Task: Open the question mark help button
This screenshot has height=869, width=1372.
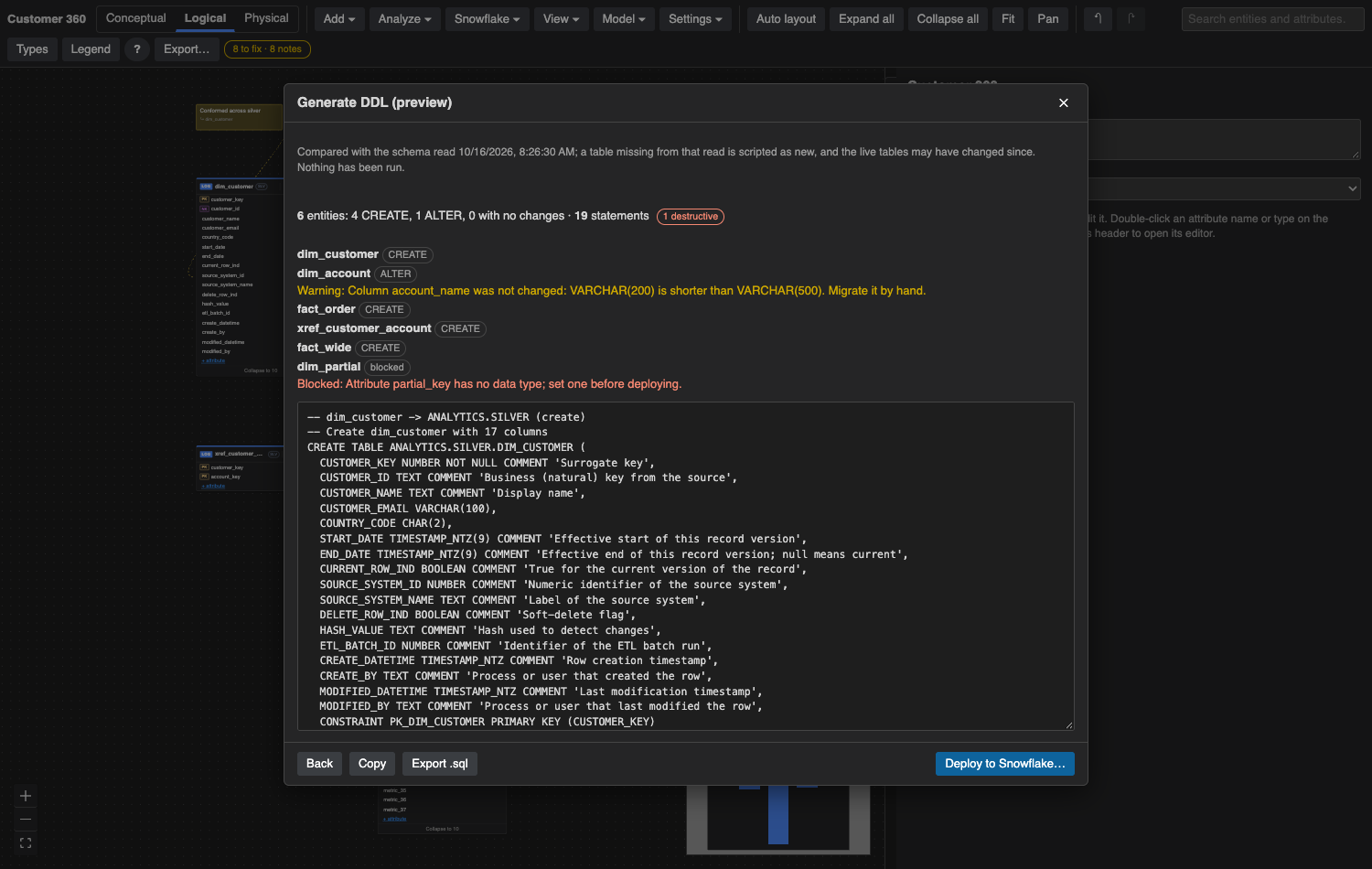Action: (137, 49)
